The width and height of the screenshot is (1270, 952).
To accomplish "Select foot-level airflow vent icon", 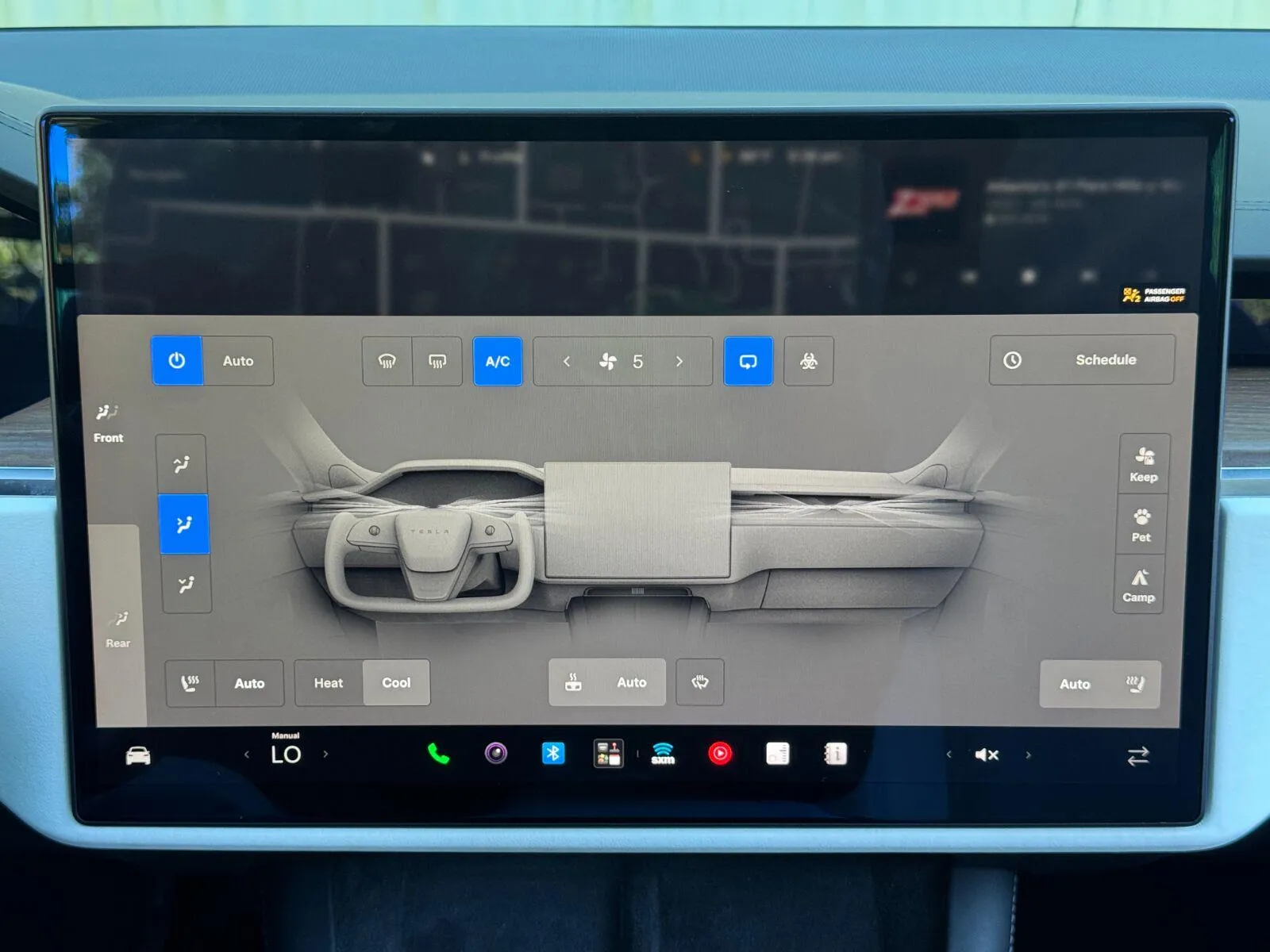I will pos(187,584).
